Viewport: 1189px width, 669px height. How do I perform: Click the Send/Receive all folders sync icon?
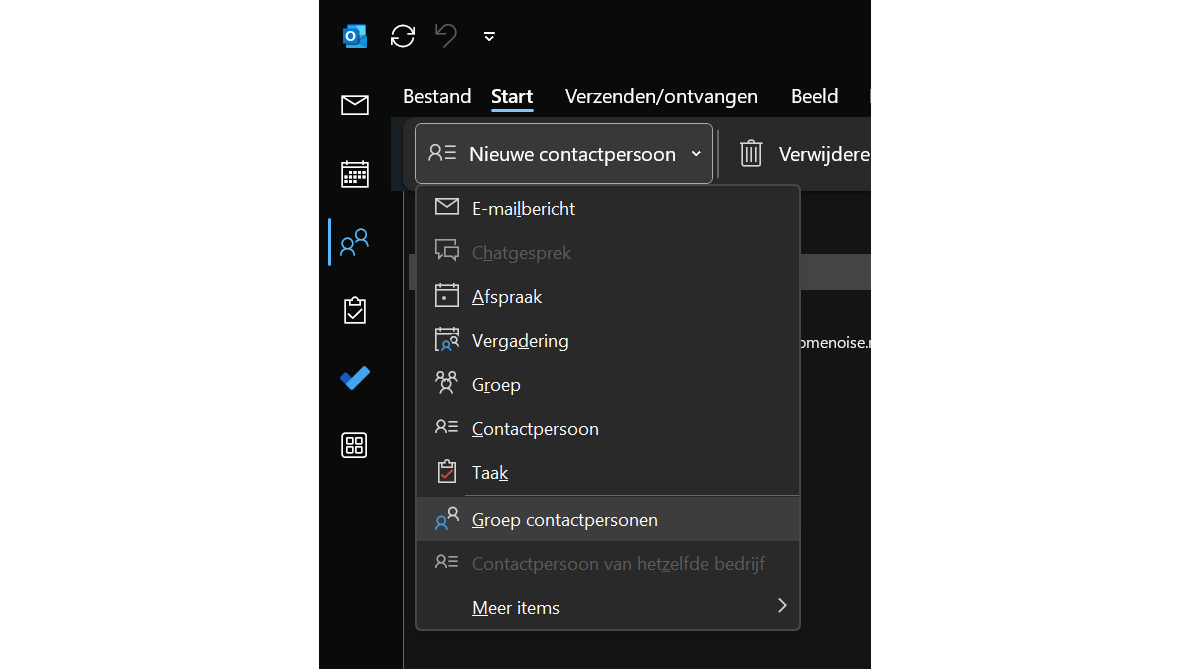[x=403, y=36]
